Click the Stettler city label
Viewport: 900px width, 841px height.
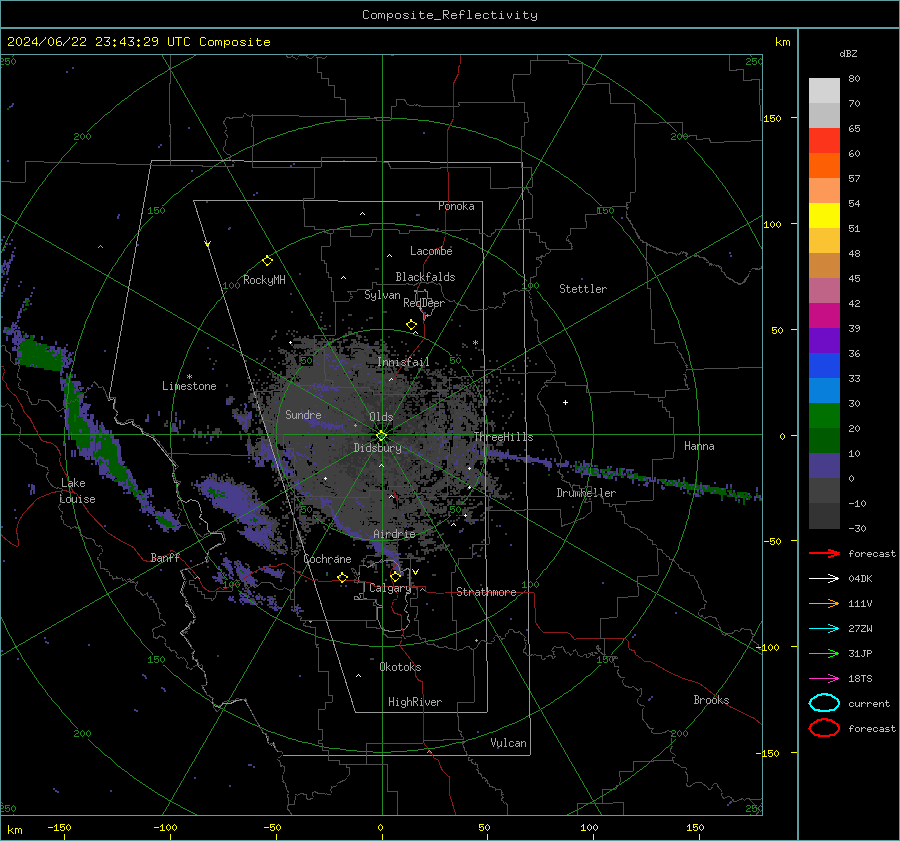(x=583, y=289)
